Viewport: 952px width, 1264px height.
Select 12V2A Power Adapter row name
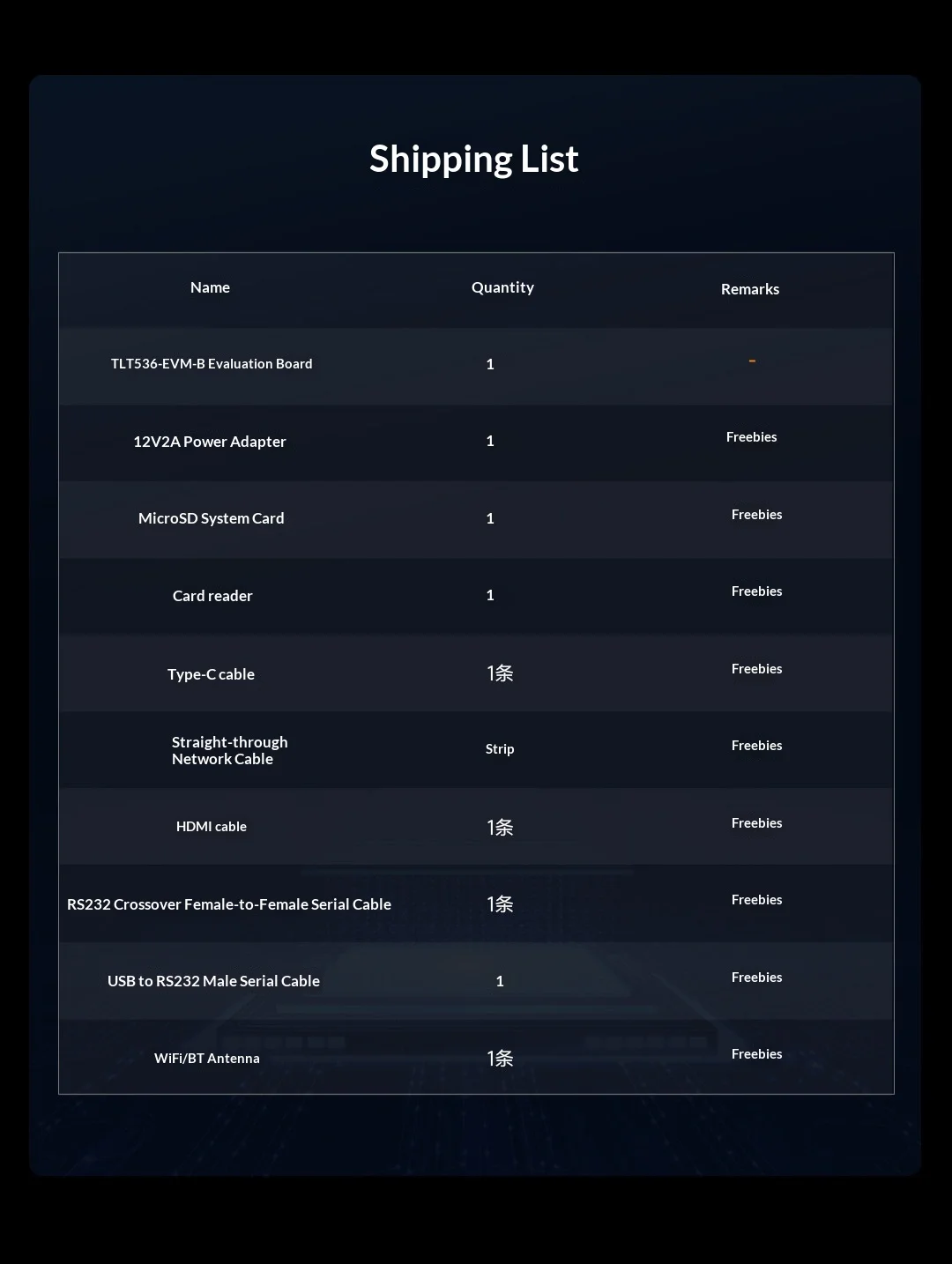tap(210, 442)
